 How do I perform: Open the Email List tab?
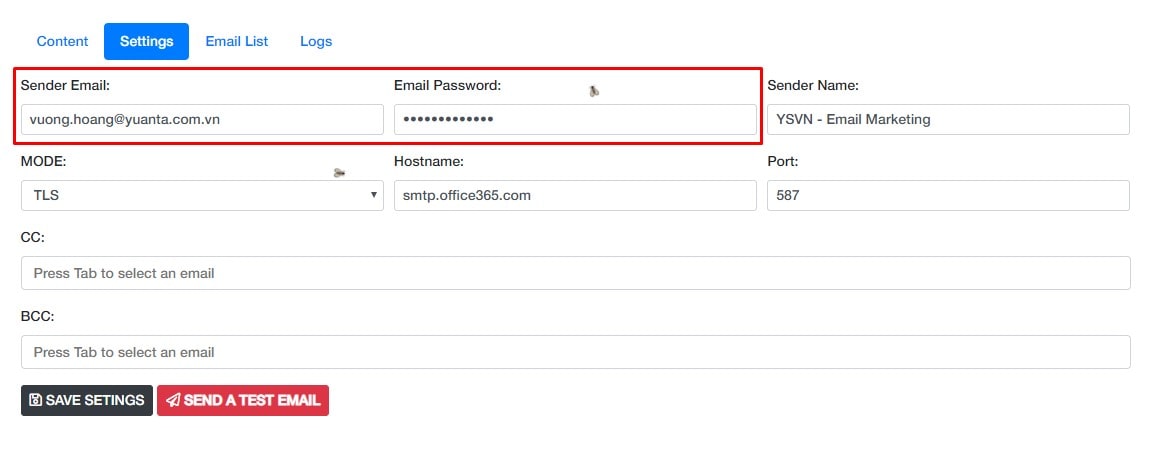pos(237,41)
